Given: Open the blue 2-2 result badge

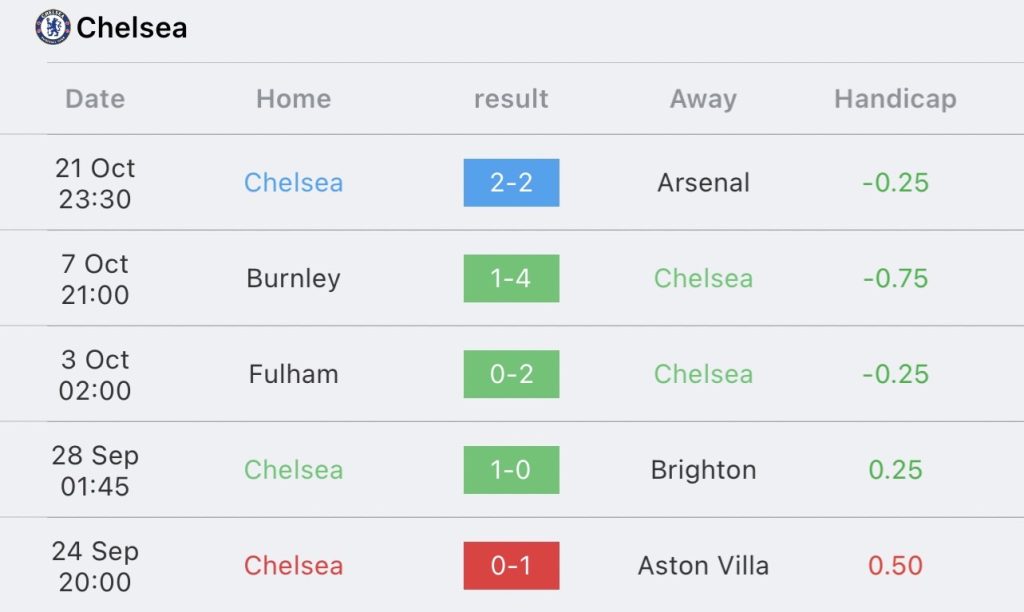Looking at the screenshot, I should 511,183.
